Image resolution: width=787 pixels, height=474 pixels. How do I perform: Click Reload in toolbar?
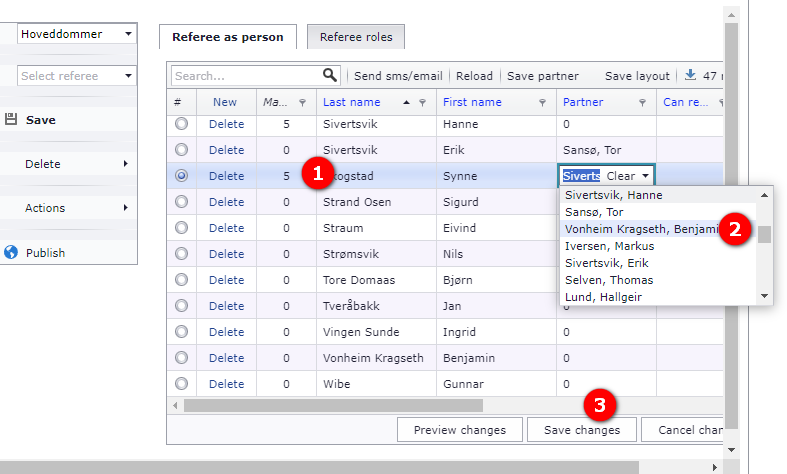coord(474,76)
